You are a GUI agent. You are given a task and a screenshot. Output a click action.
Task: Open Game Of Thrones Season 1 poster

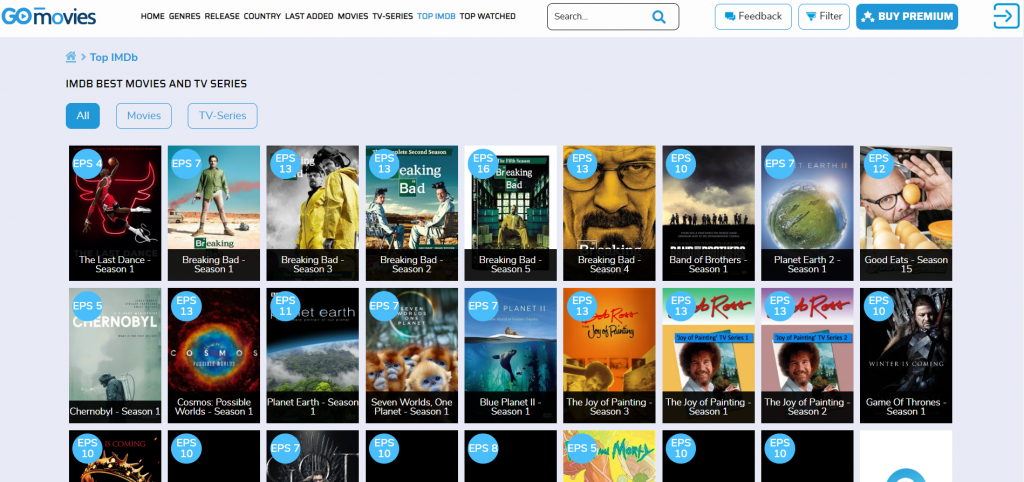[906, 355]
